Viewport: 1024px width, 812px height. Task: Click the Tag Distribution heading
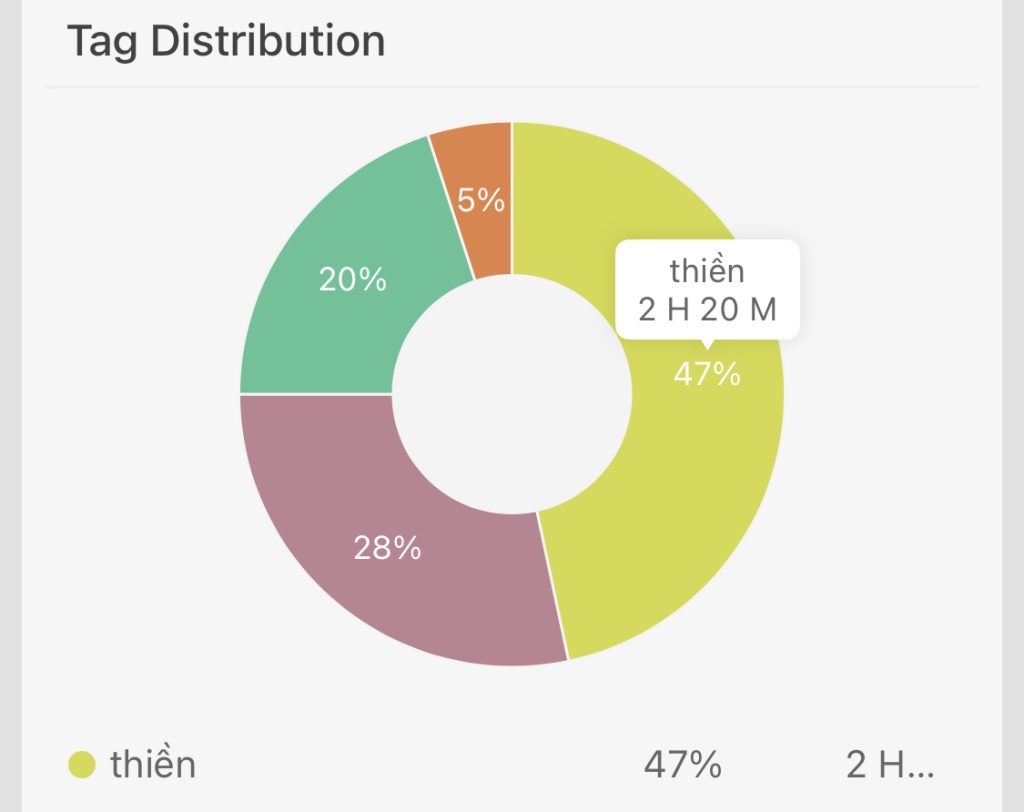(226, 42)
